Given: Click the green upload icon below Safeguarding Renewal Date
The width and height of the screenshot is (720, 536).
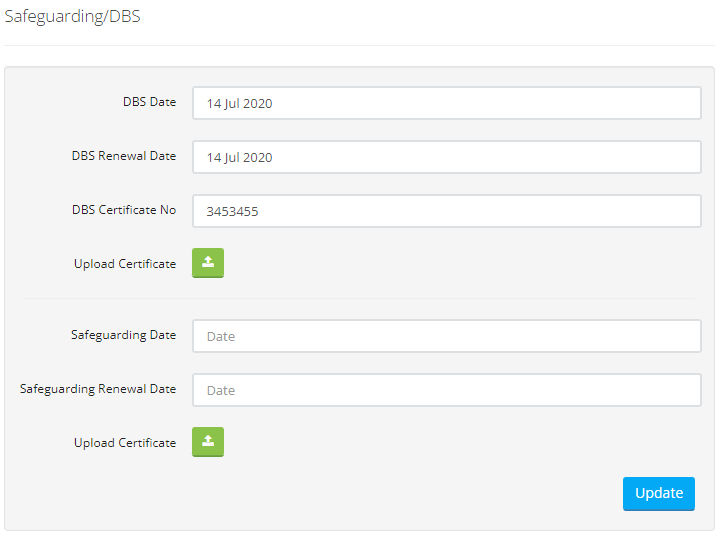Looking at the screenshot, I should point(208,442).
